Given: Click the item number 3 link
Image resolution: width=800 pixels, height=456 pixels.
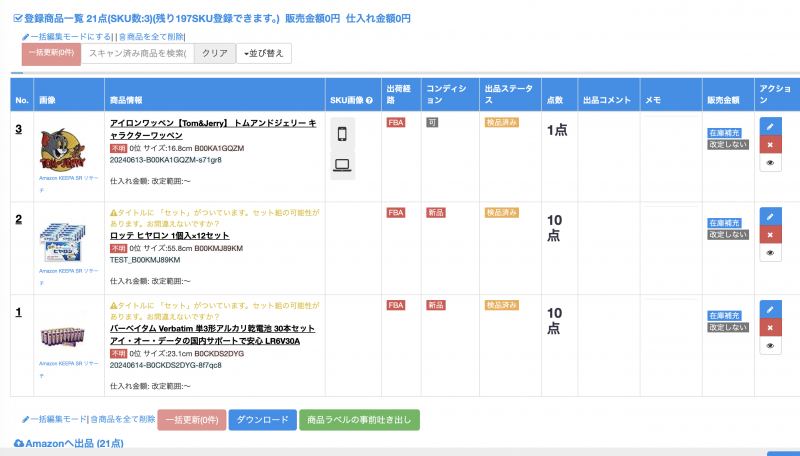Looking at the screenshot, I should (x=19, y=129).
